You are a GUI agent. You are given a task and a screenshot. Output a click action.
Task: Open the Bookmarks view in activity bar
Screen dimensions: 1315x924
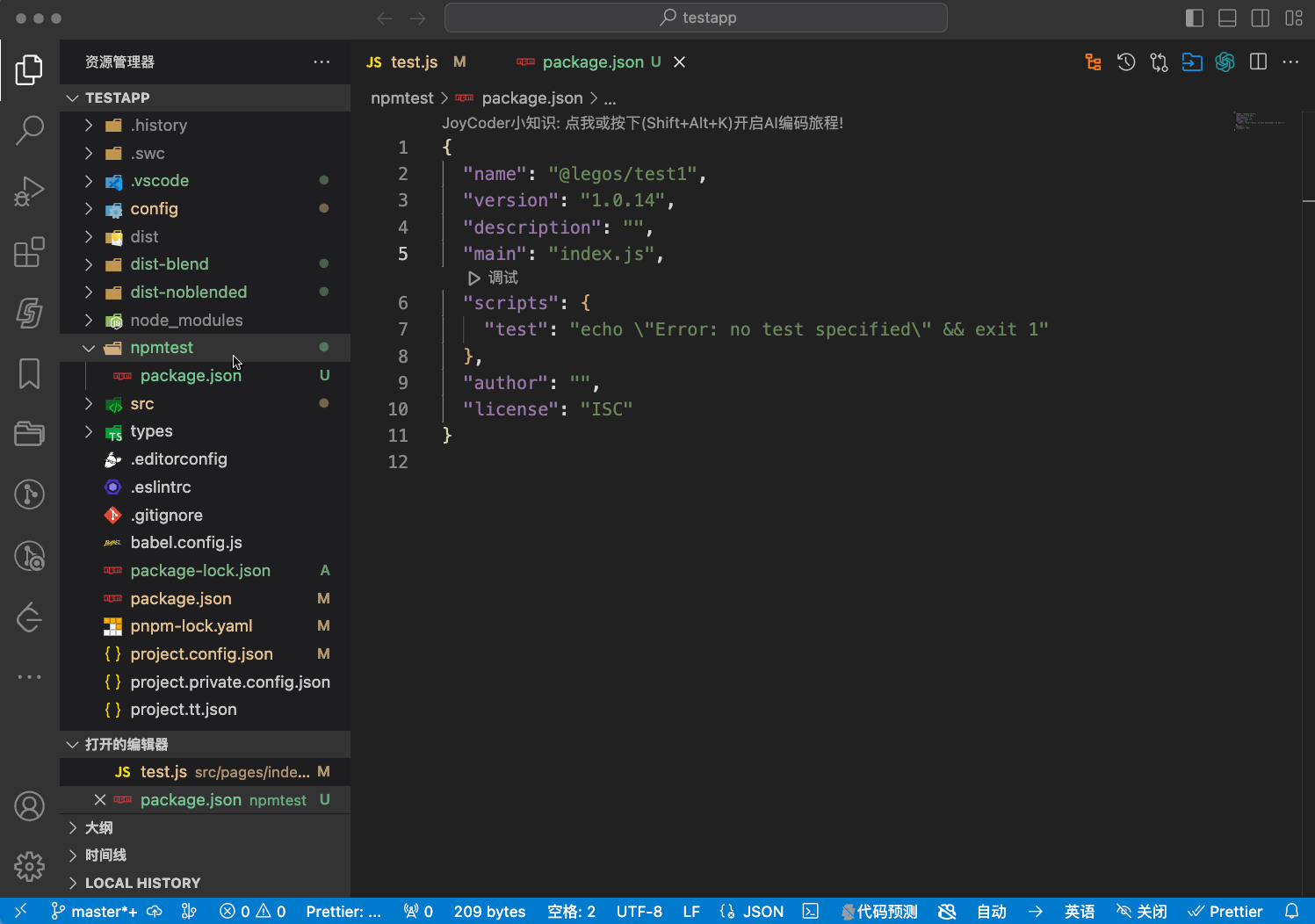click(29, 373)
